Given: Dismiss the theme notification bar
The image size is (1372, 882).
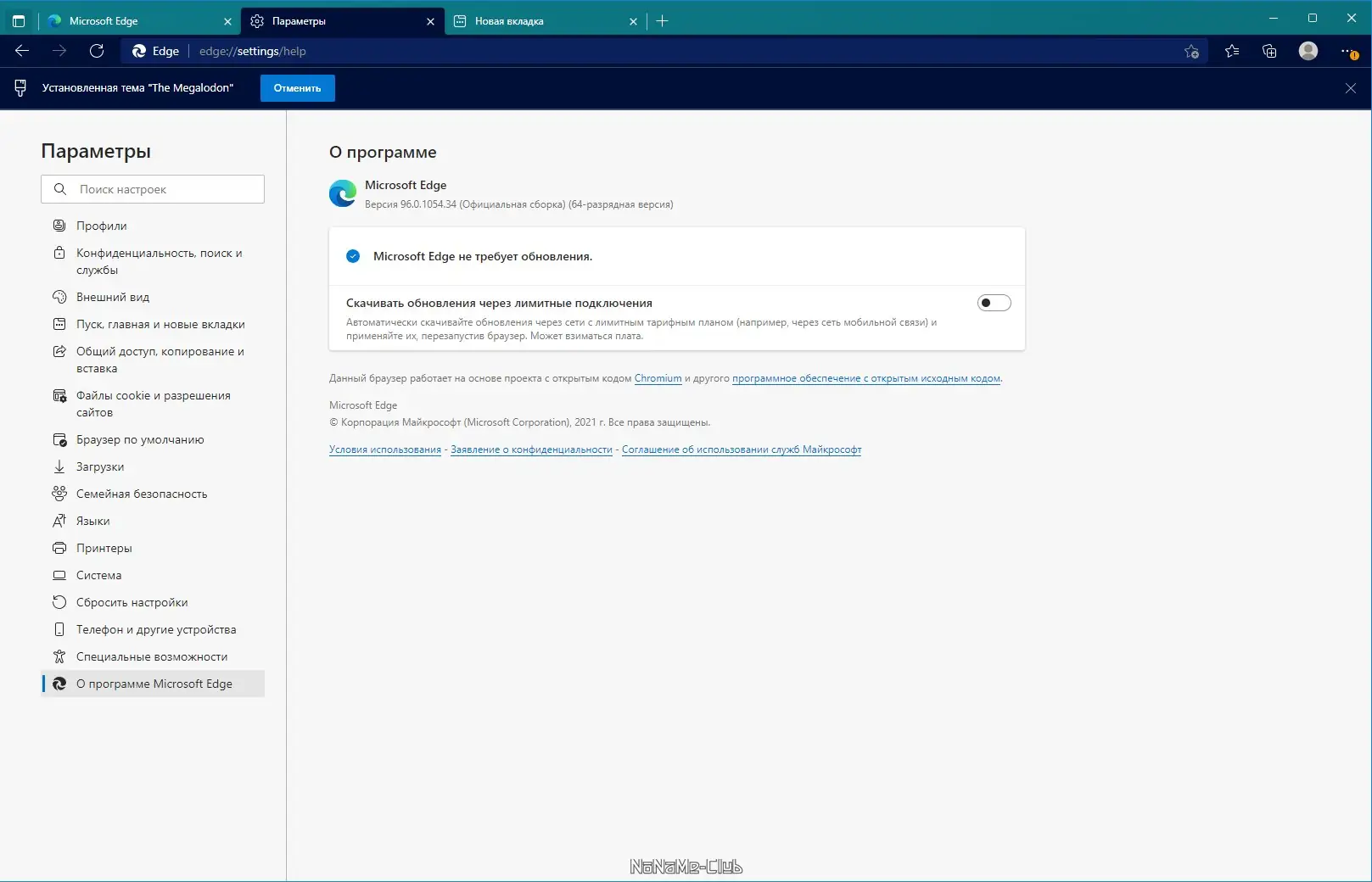Looking at the screenshot, I should tap(1351, 88).
